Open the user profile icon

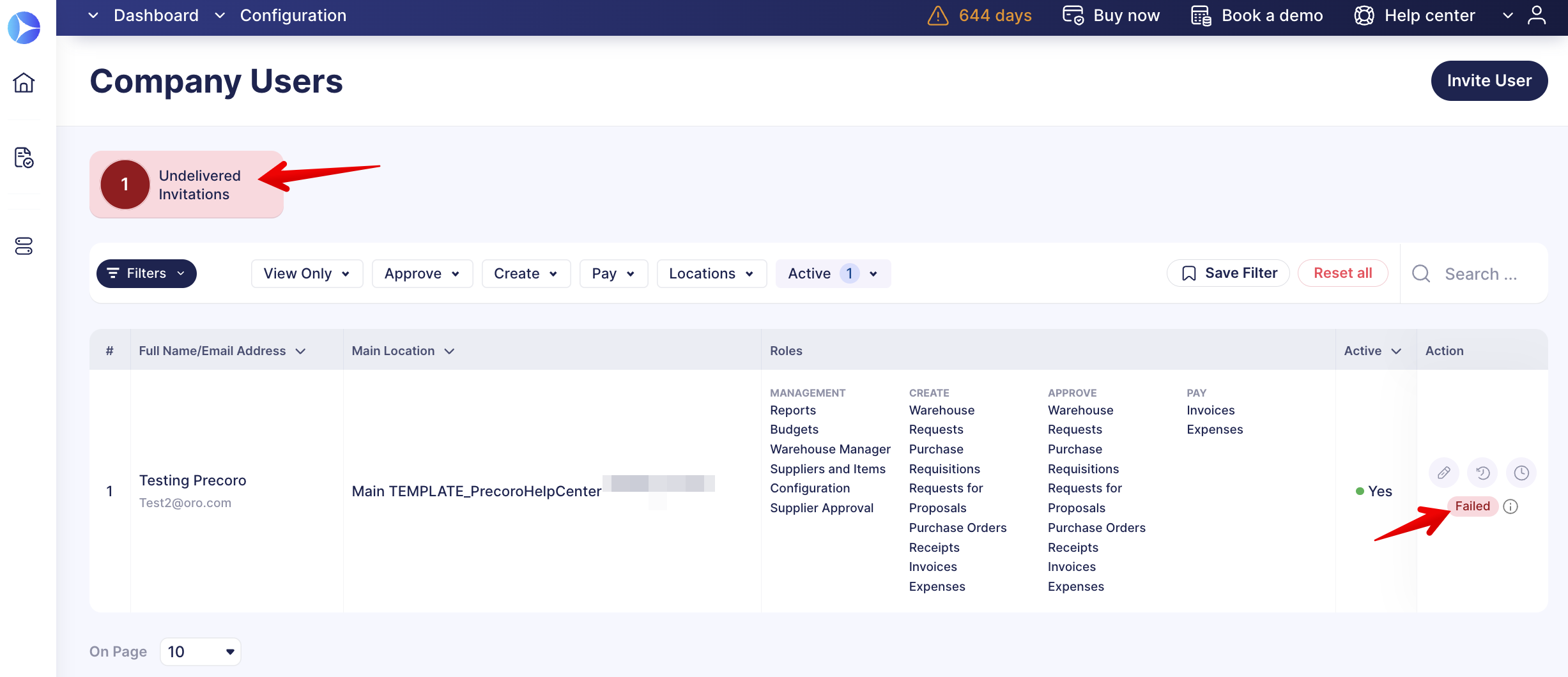click(1536, 15)
